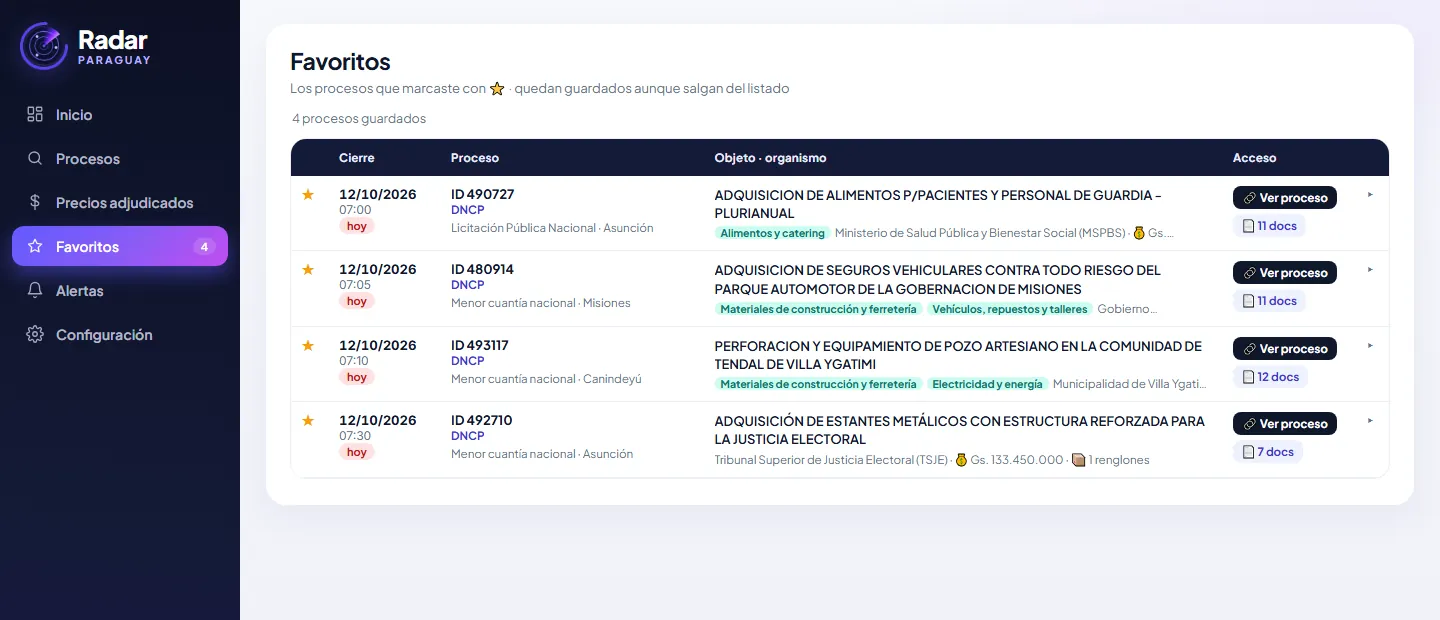Open Precios adjudicados section
The height and width of the screenshot is (620, 1440).
pos(120,202)
